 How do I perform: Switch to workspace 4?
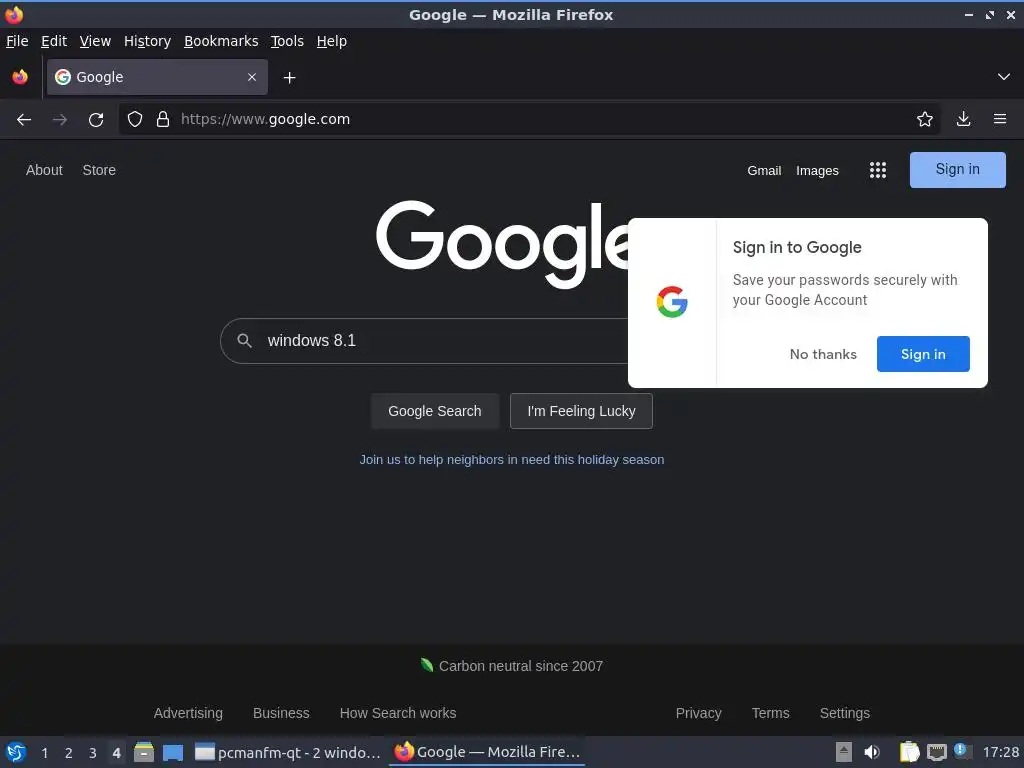[x=116, y=753]
